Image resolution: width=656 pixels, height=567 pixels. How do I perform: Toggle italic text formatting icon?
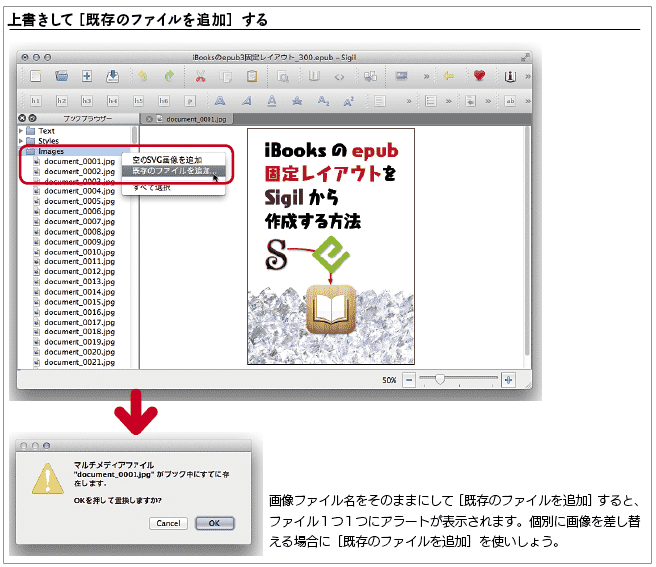point(246,101)
